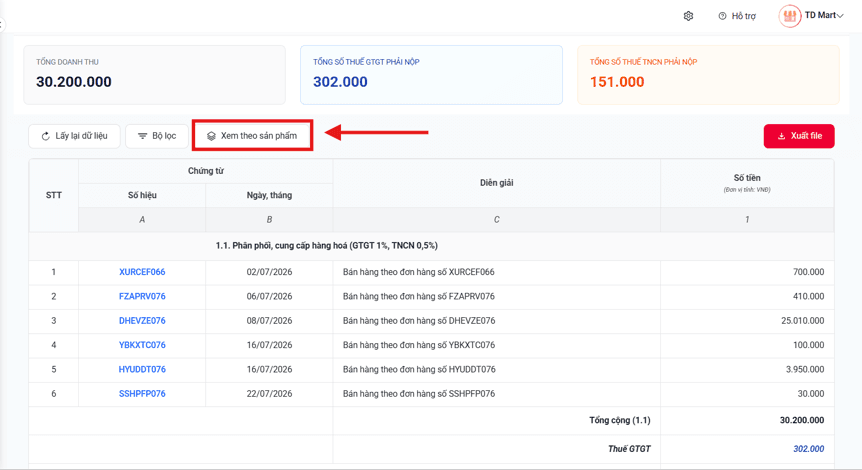
Task: Click the Thuế GTGT phải nộp card
Action: click(432, 75)
